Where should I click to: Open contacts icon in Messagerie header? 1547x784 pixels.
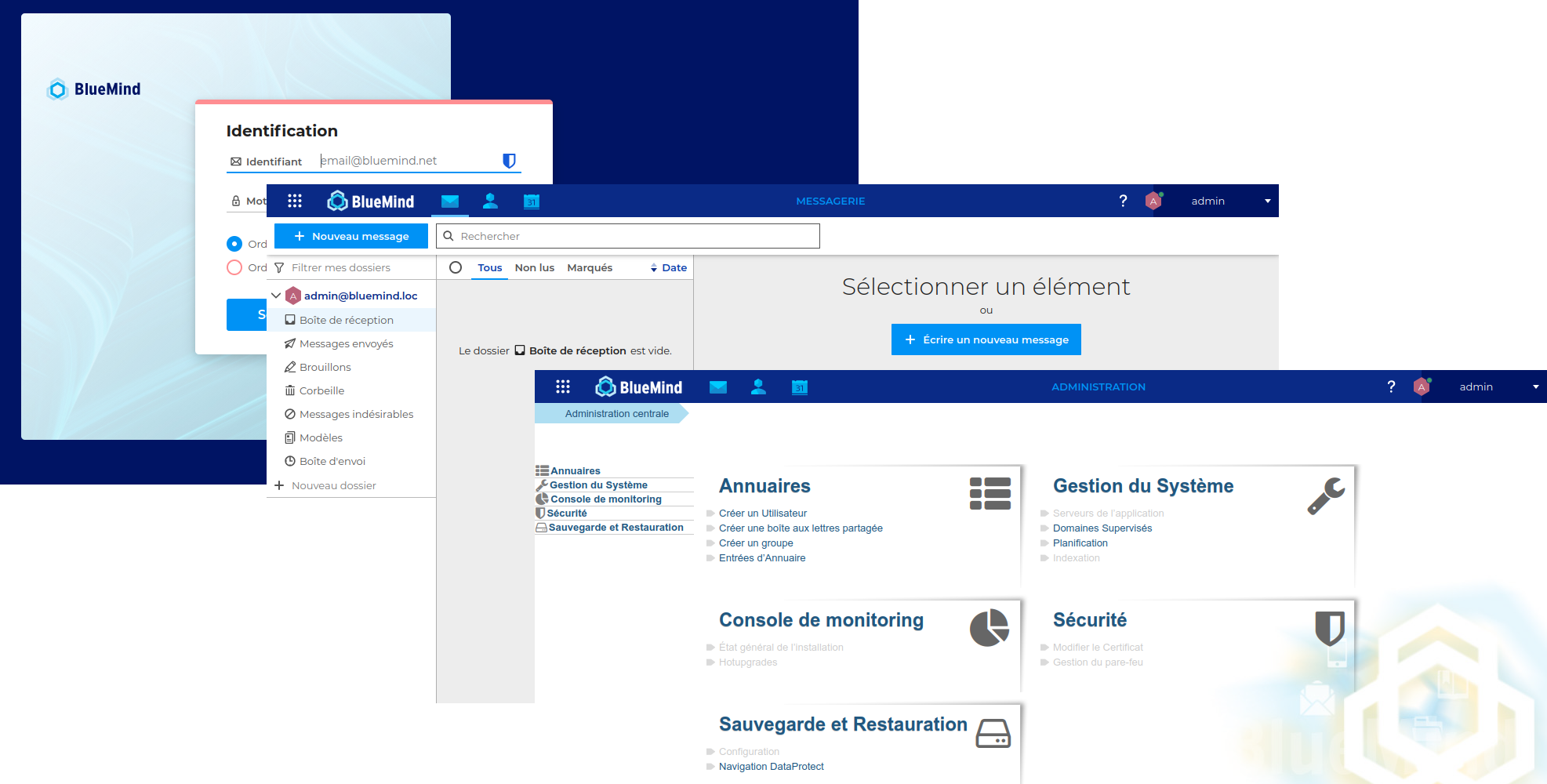[490, 201]
